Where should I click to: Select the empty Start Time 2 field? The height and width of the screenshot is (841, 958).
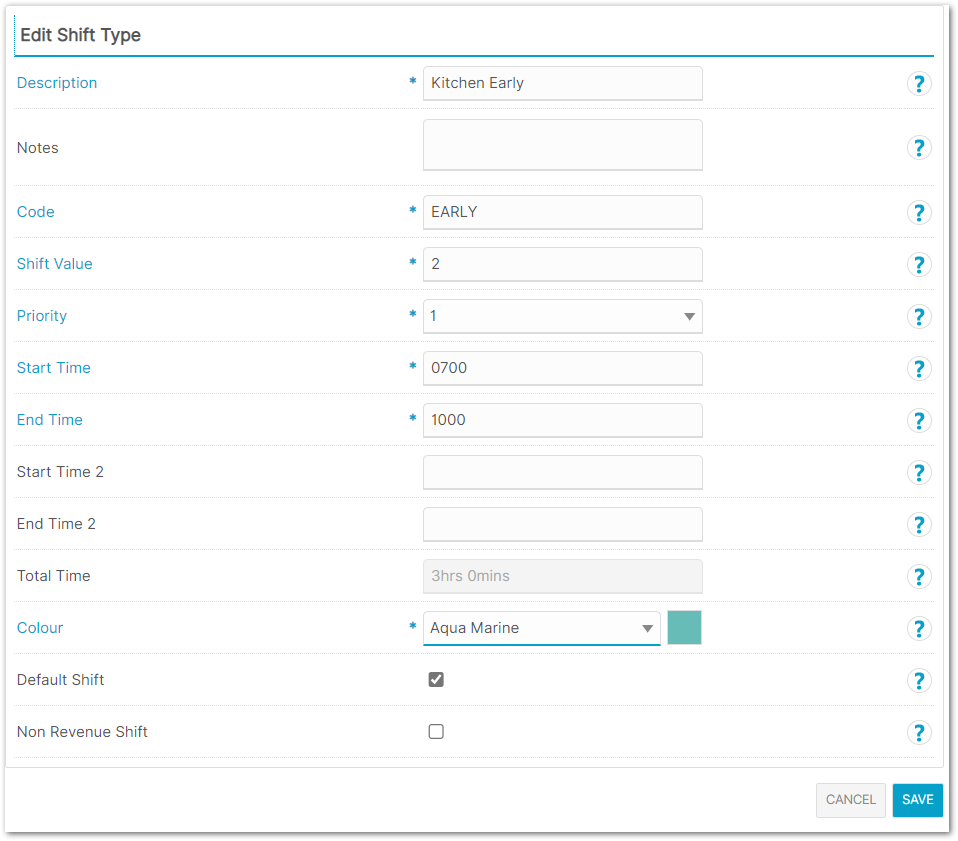click(x=562, y=472)
